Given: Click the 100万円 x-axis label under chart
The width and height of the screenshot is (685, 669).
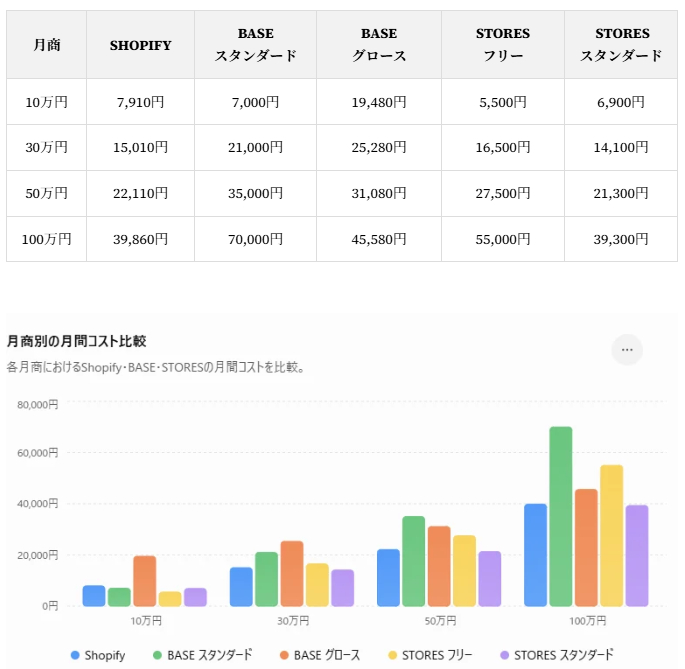Looking at the screenshot, I should [588, 621].
